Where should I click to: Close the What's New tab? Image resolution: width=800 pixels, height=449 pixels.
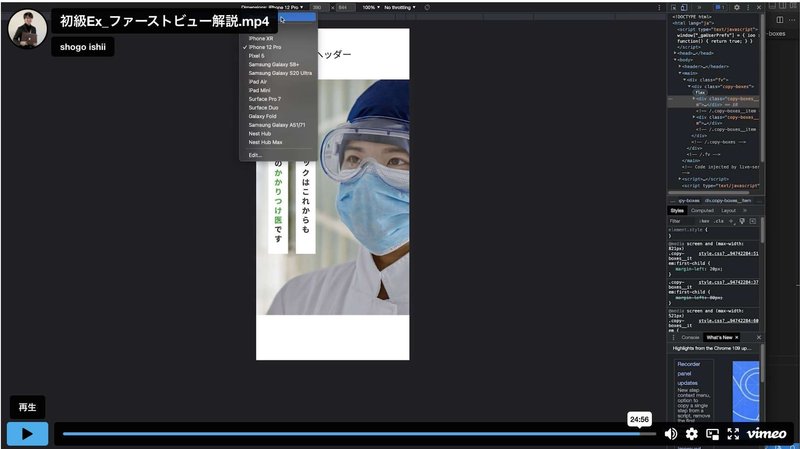coord(737,338)
